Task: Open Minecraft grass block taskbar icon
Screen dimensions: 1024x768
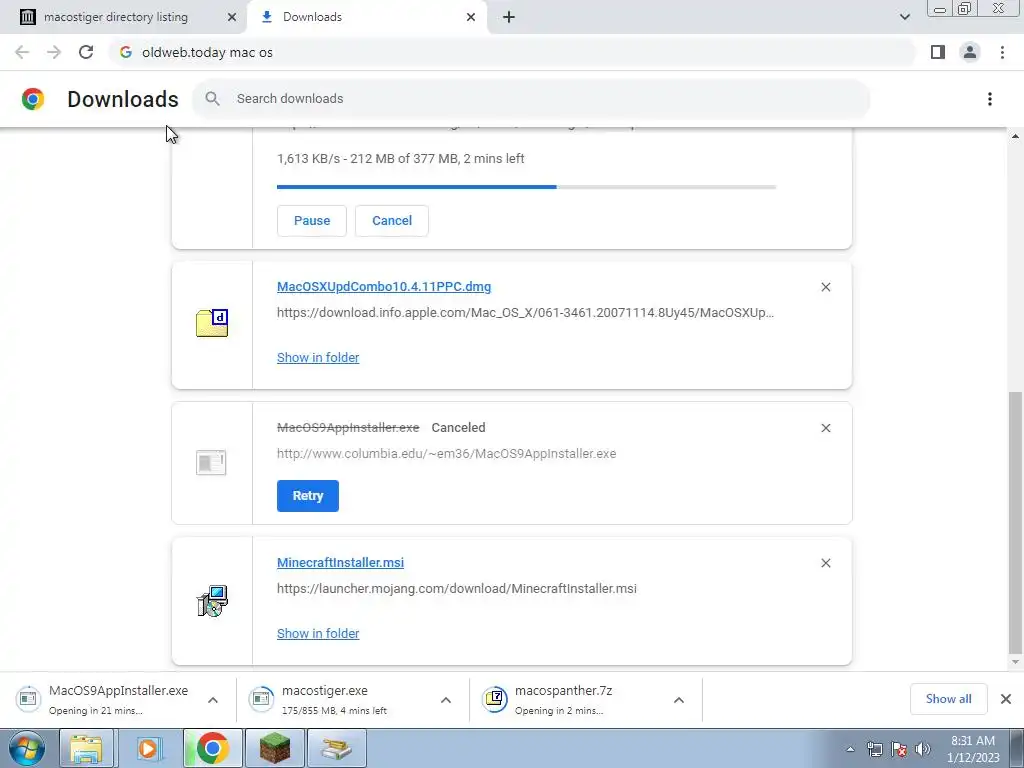Action: click(275, 748)
